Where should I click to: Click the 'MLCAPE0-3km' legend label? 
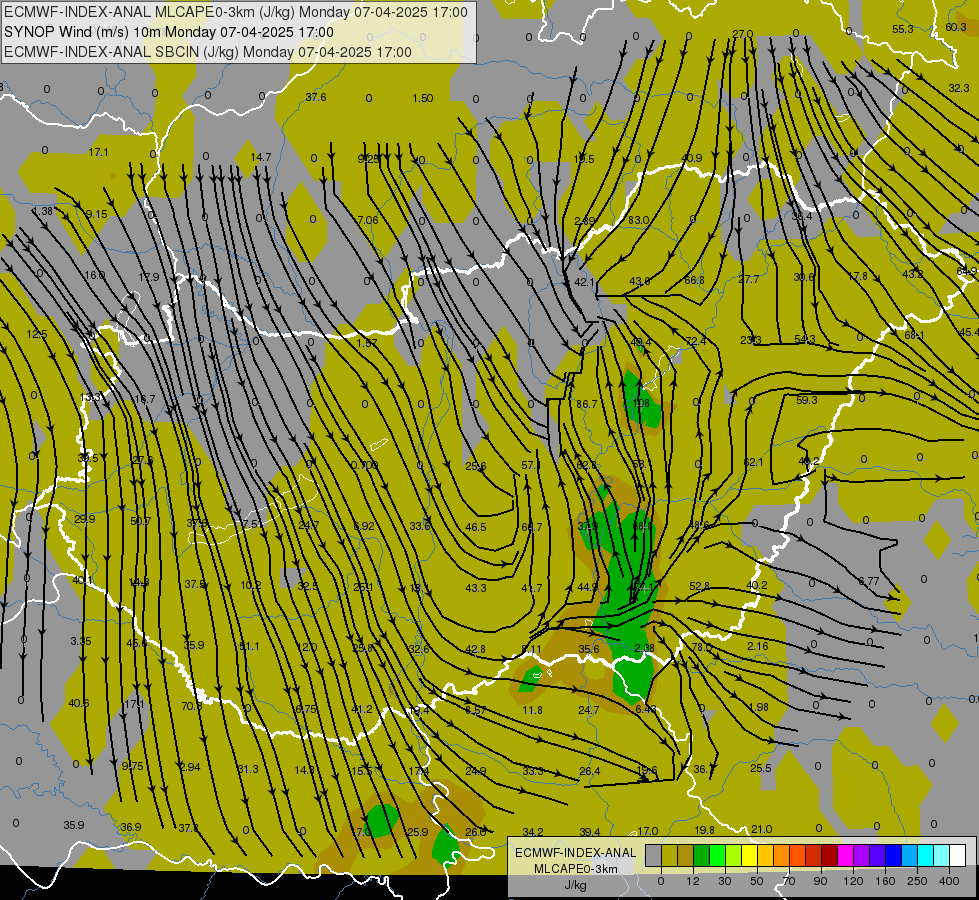(576, 869)
